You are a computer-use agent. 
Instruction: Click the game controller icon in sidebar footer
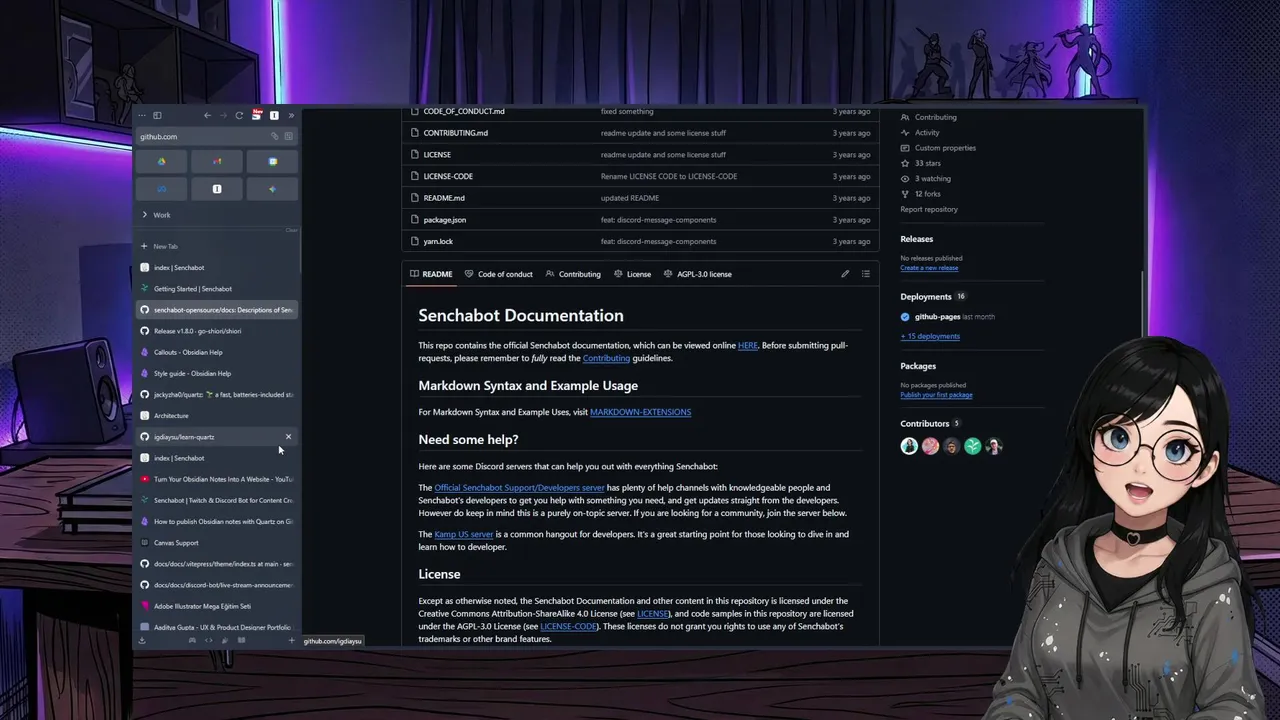pos(192,640)
